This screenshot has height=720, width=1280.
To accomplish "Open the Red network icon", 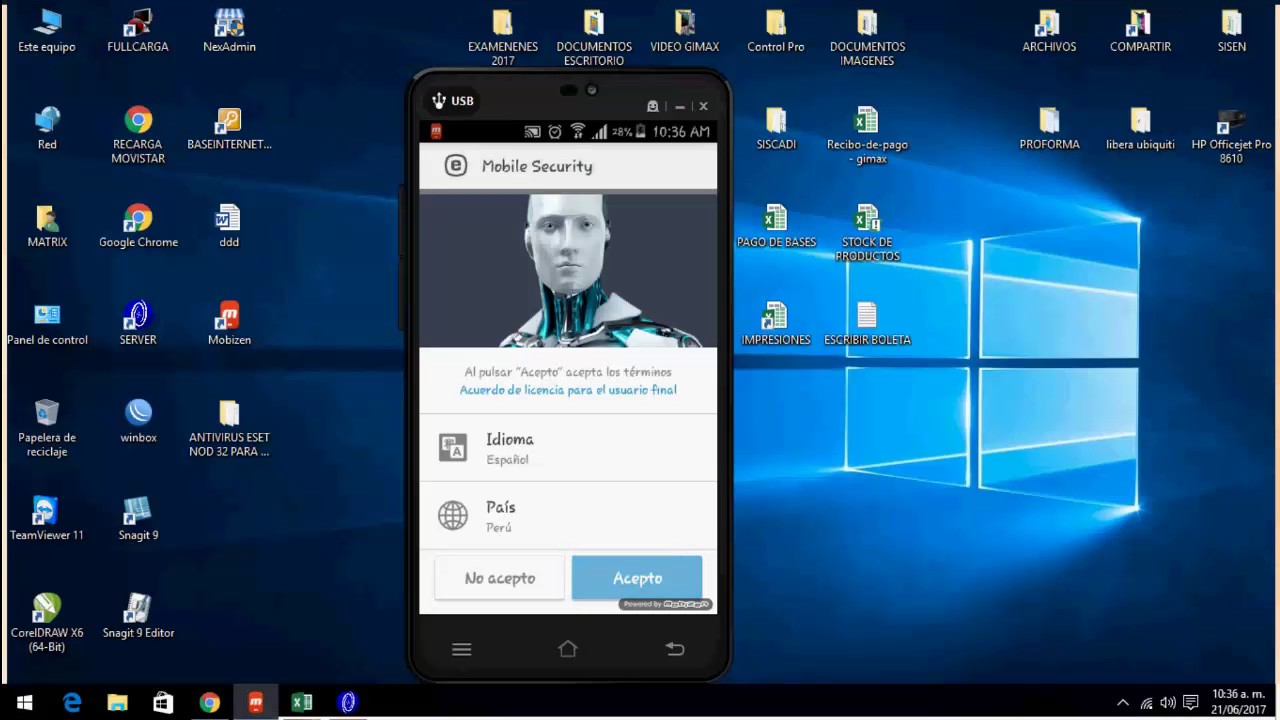I will point(47,129).
